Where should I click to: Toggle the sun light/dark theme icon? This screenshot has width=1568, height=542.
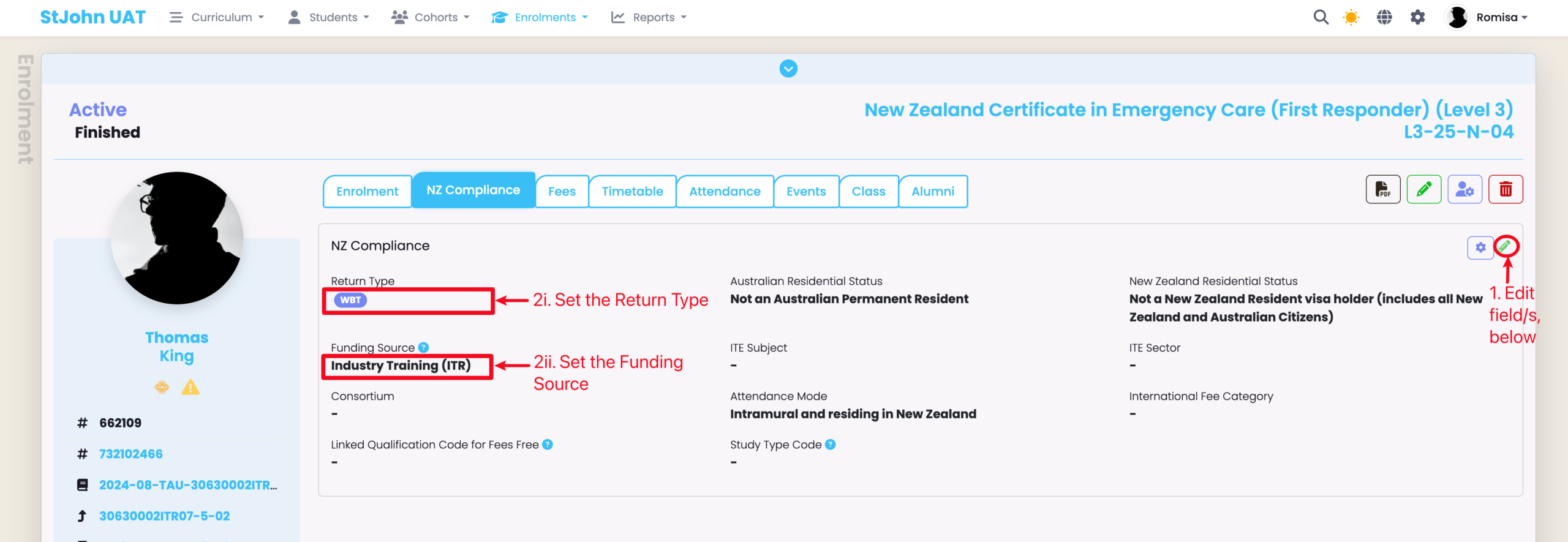pyautogui.click(x=1351, y=17)
